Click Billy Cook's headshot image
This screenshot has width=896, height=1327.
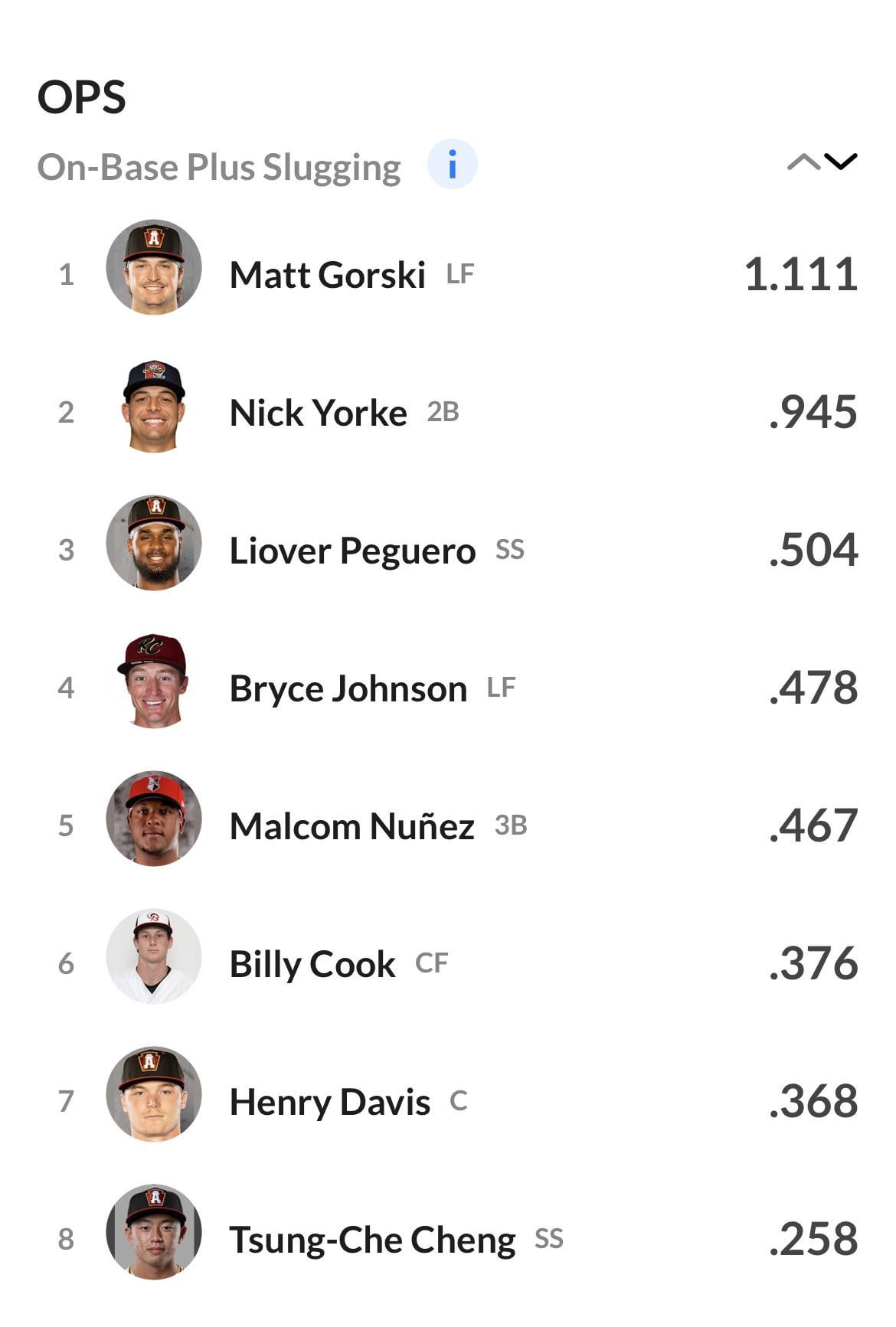154,956
